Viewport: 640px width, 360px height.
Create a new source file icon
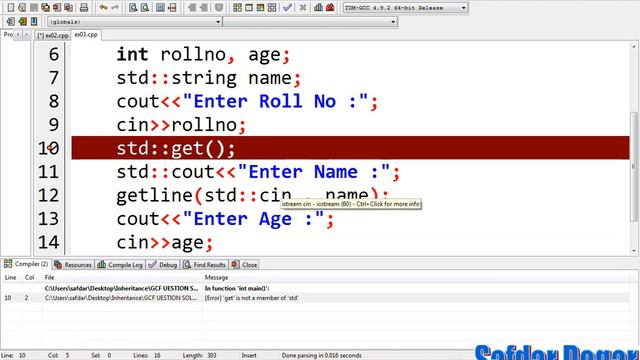[11, 7]
